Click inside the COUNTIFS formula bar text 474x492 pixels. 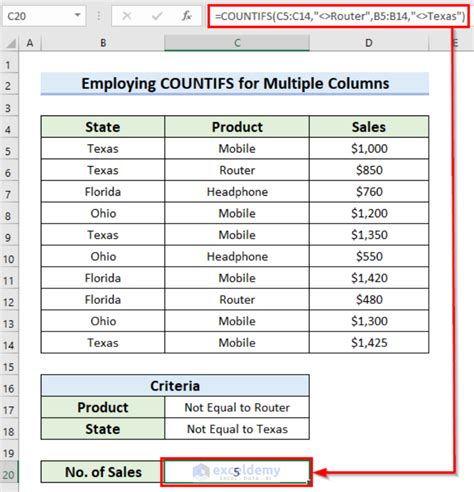pyautogui.click(x=339, y=16)
